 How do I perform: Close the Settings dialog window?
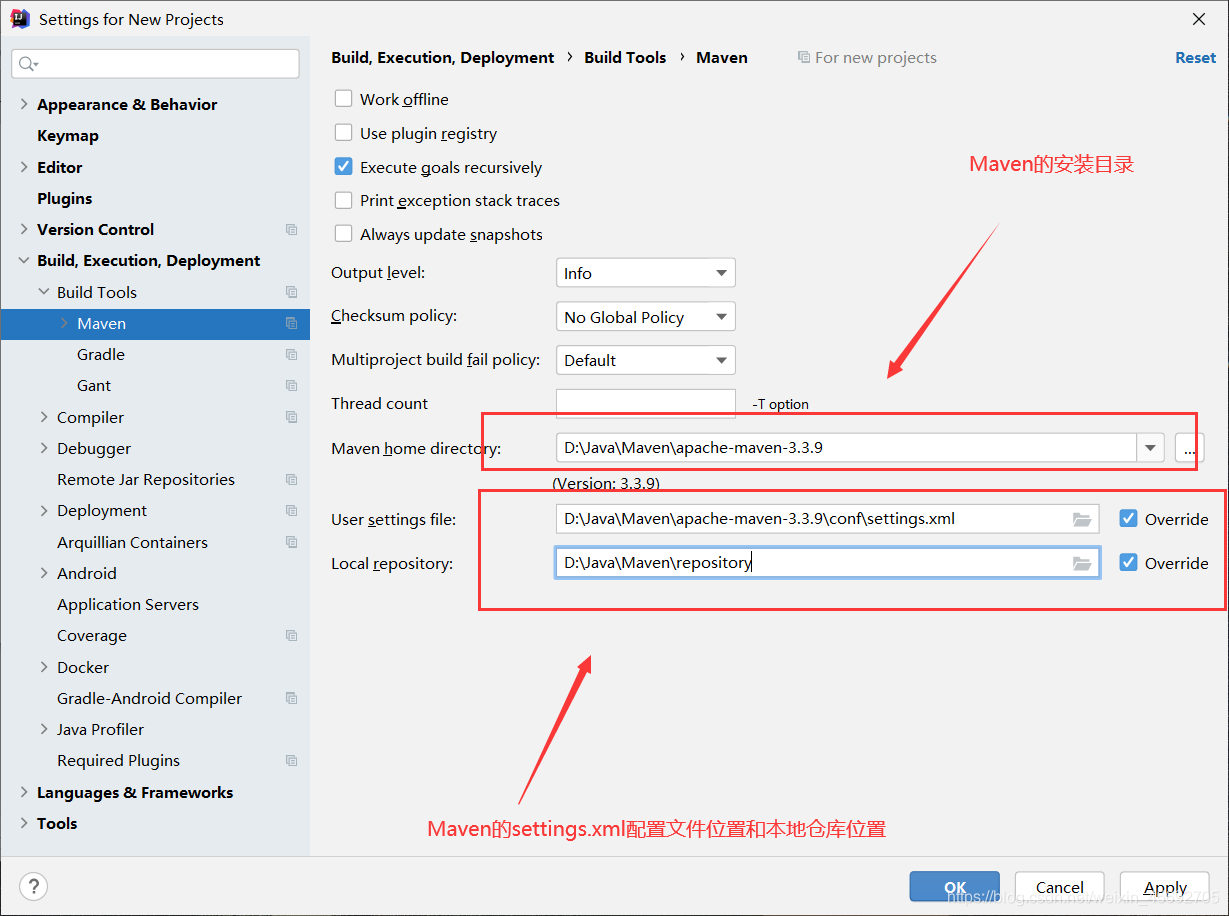(1199, 19)
